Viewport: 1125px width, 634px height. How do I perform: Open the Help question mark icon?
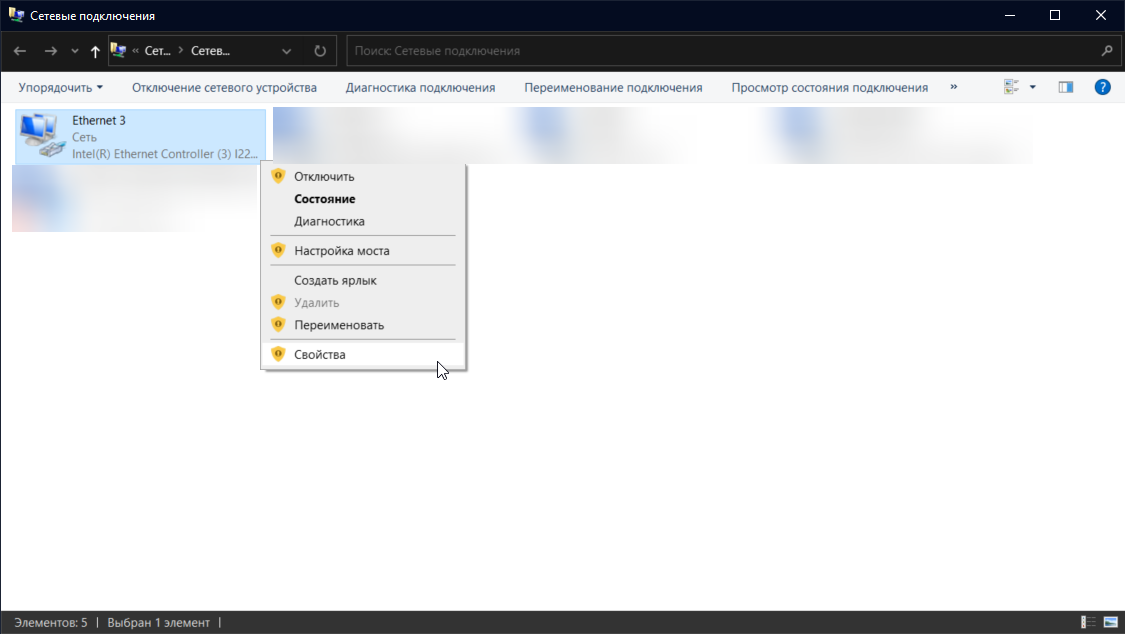pos(1103,87)
